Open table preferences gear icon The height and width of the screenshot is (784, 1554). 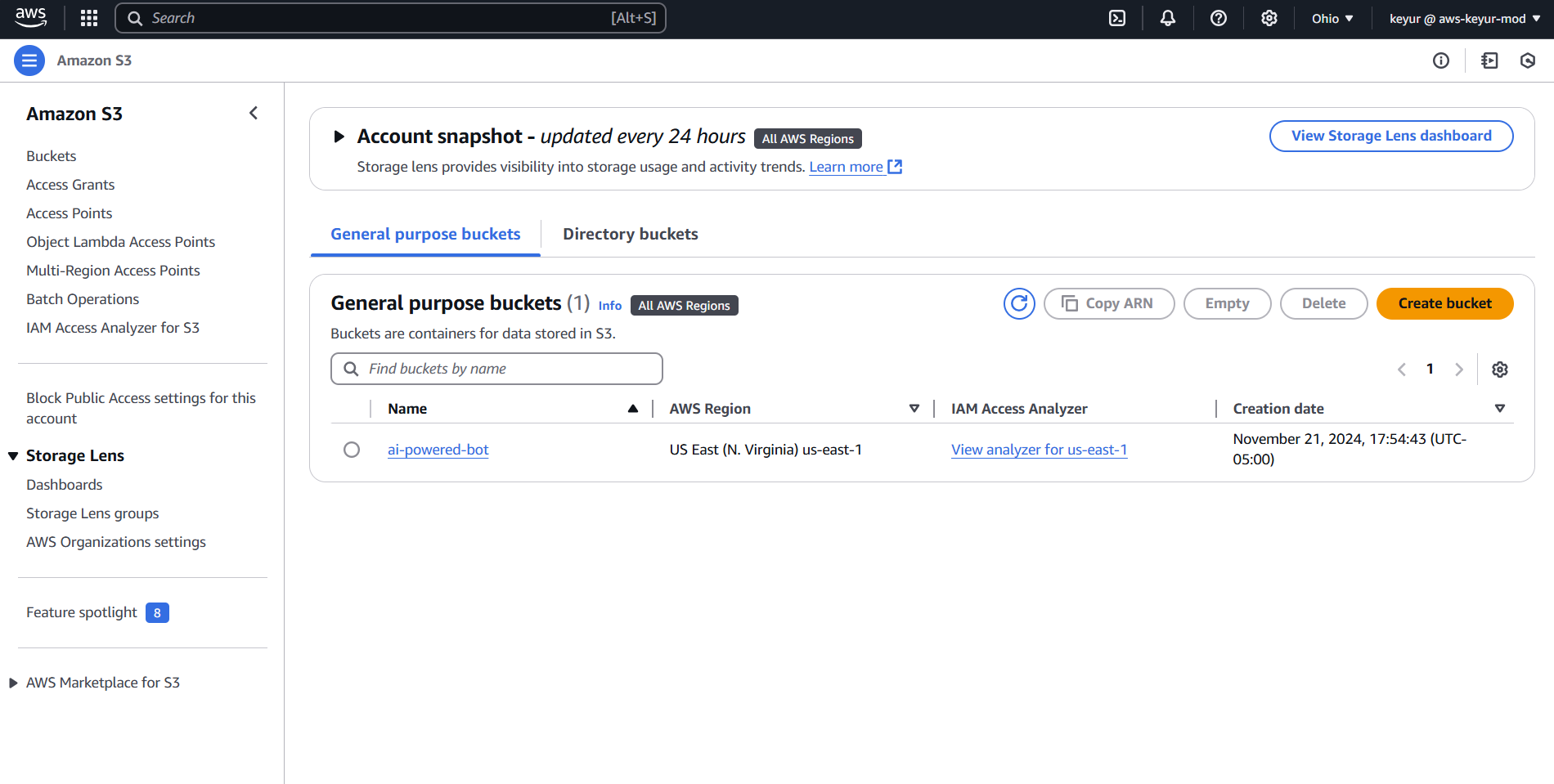pyautogui.click(x=1500, y=370)
